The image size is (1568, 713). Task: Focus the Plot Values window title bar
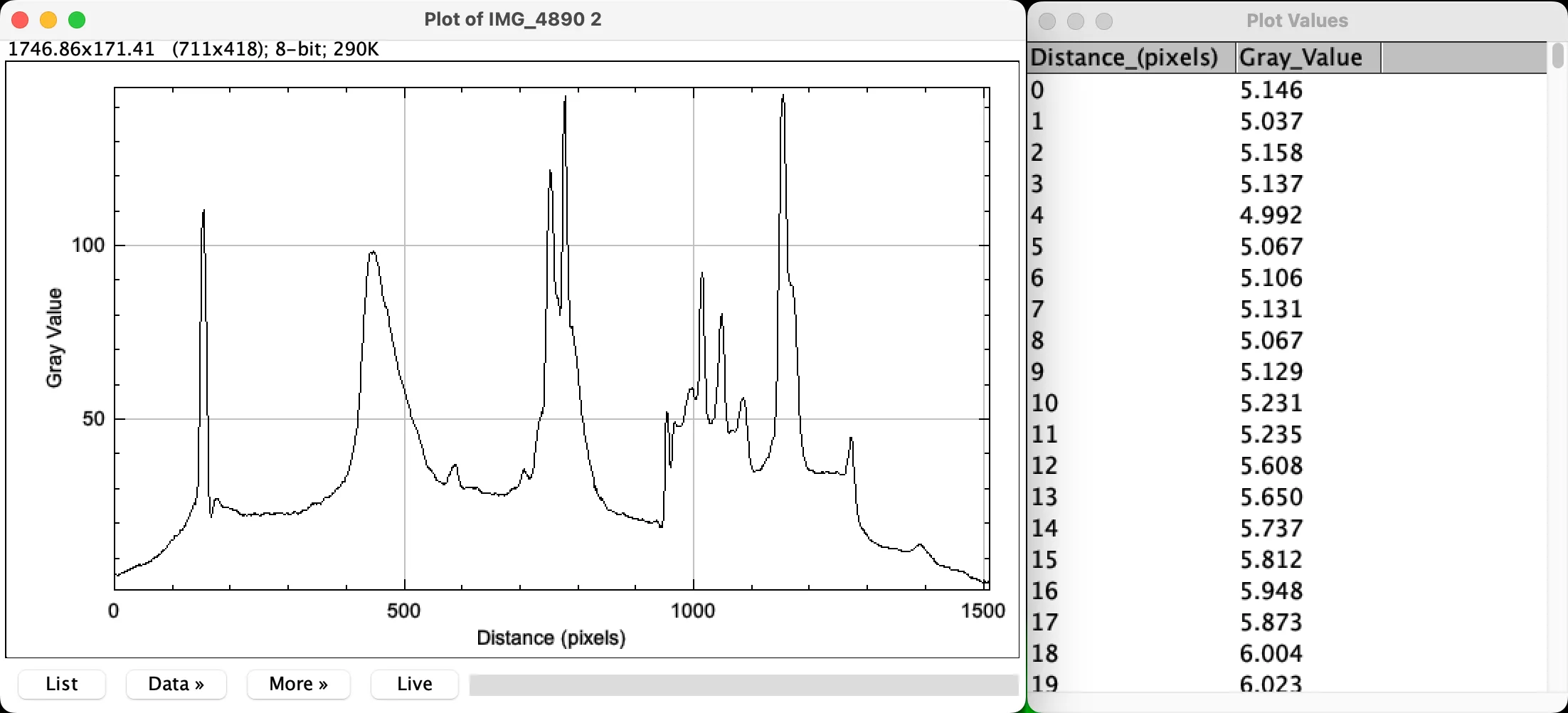1296,21
